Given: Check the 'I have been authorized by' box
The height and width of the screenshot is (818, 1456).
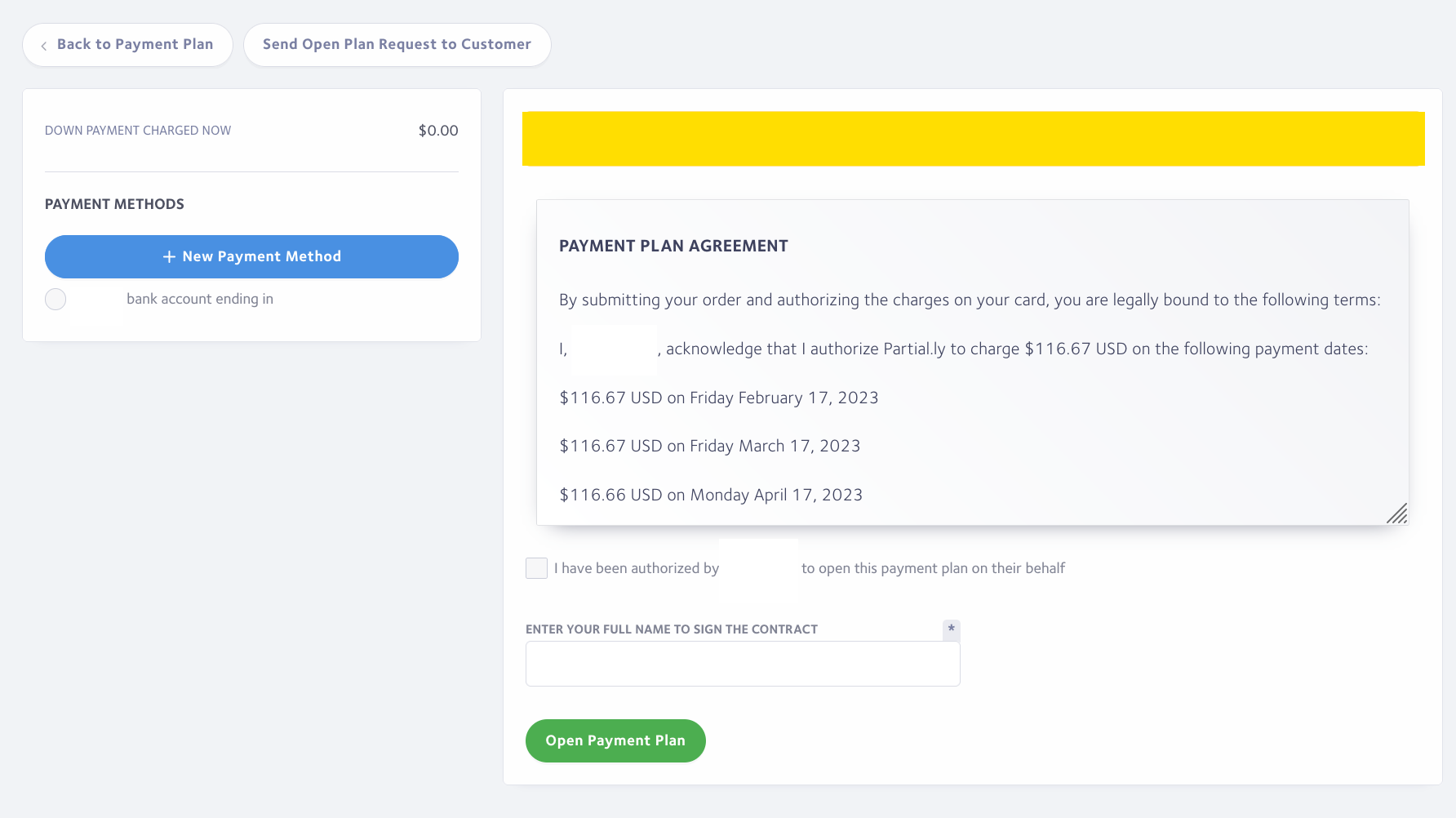Looking at the screenshot, I should (536, 568).
